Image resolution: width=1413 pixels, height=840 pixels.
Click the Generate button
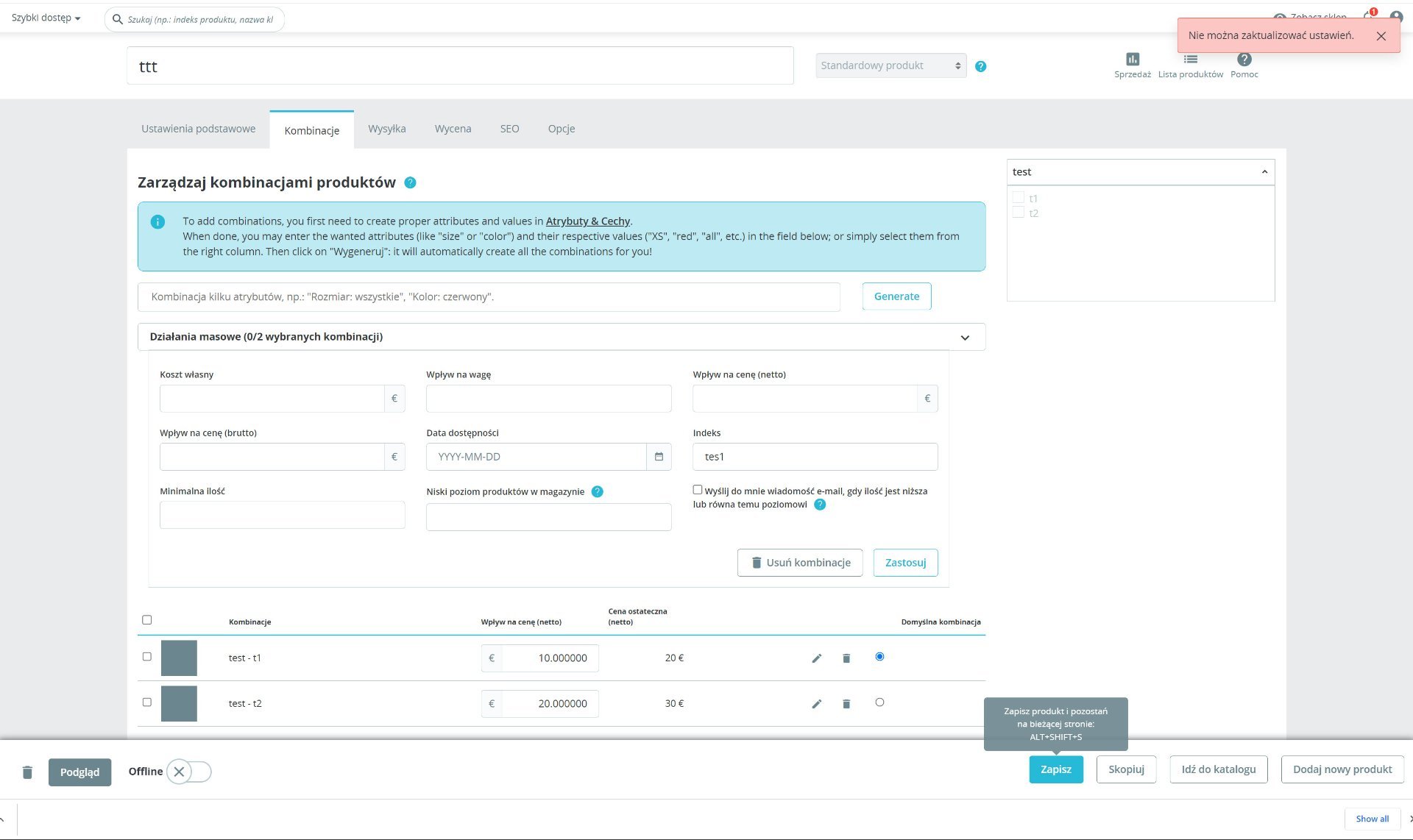(896, 296)
